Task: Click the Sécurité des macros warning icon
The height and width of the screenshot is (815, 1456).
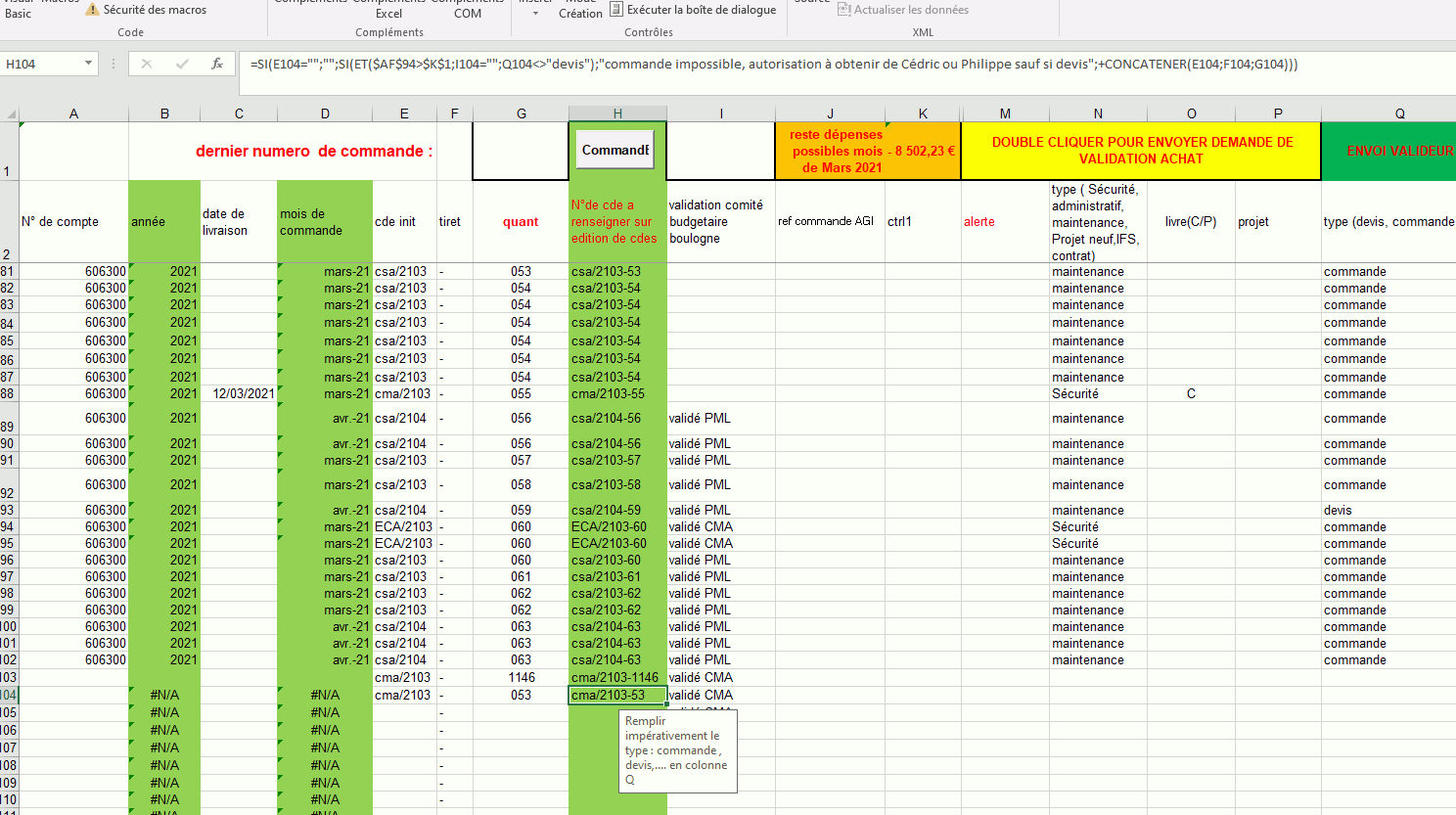Action: 92,10
